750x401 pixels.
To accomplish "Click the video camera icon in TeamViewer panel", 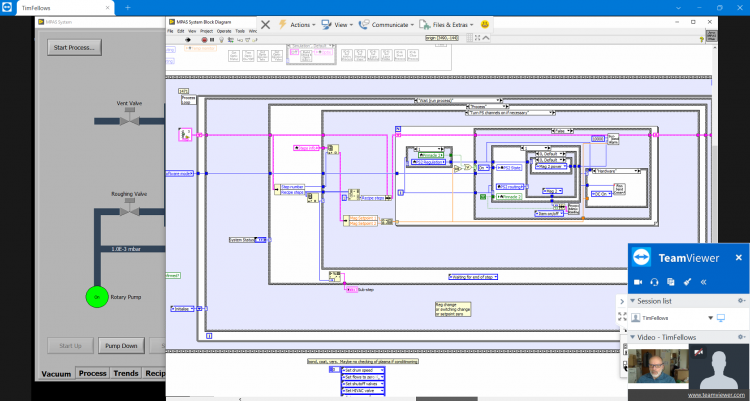I will click(638, 282).
